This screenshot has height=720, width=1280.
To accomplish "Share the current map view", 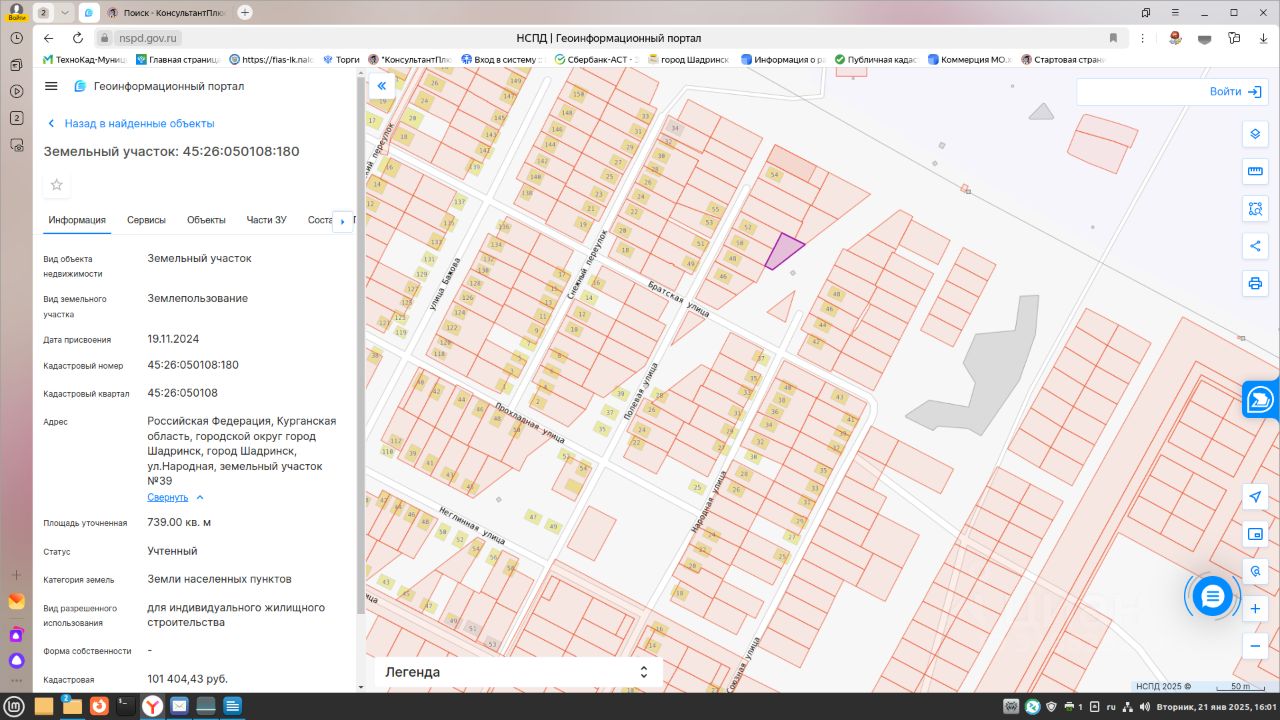I will point(1255,246).
